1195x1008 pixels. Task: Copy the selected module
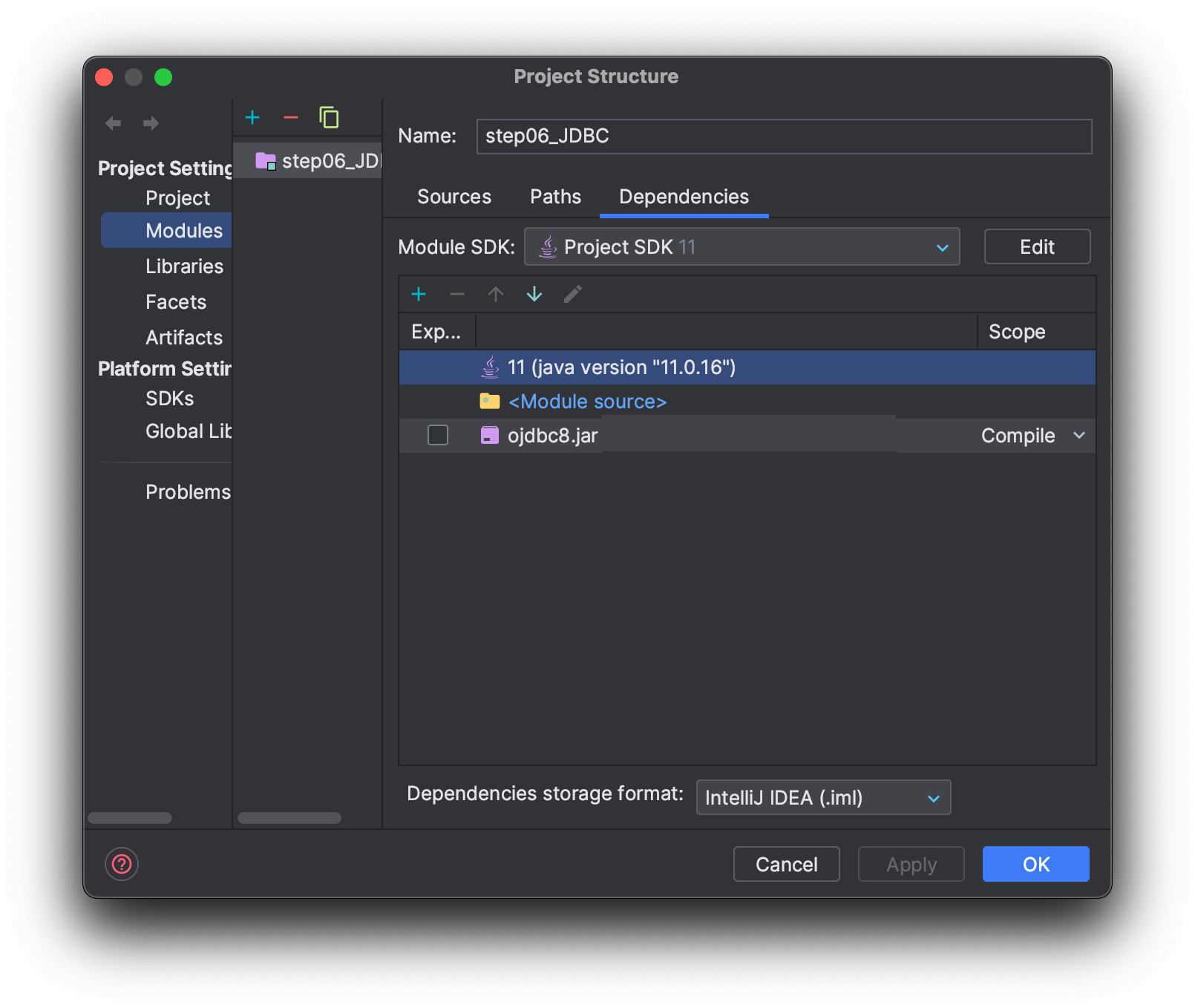click(329, 117)
